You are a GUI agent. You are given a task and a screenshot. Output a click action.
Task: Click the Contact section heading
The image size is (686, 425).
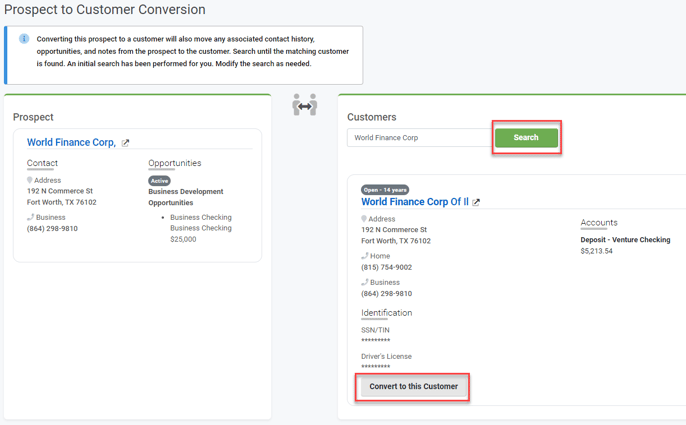click(x=42, y=163)
